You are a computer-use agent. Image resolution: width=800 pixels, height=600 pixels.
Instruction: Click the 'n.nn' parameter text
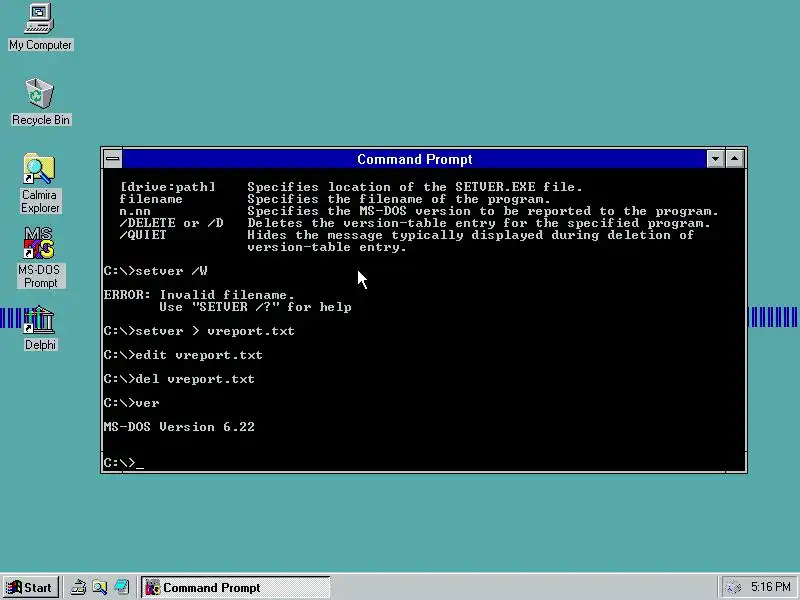click(135, 211)
